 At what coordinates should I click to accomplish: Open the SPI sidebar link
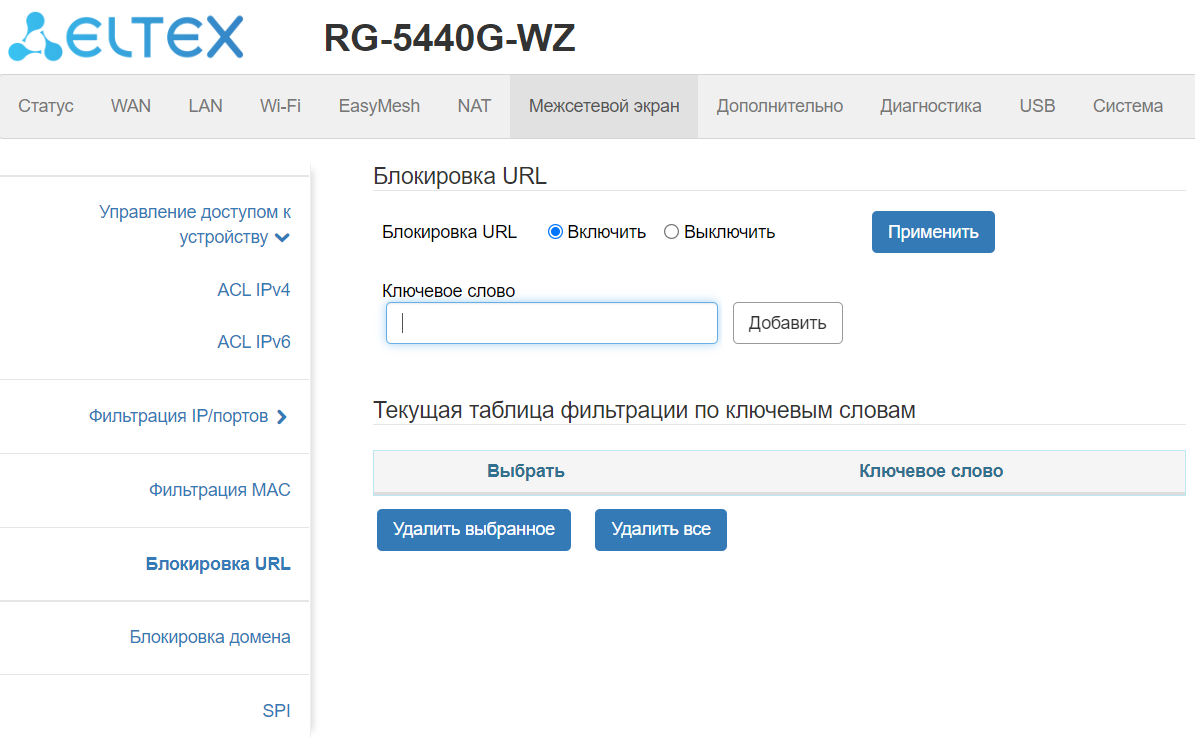coord(277,711)
